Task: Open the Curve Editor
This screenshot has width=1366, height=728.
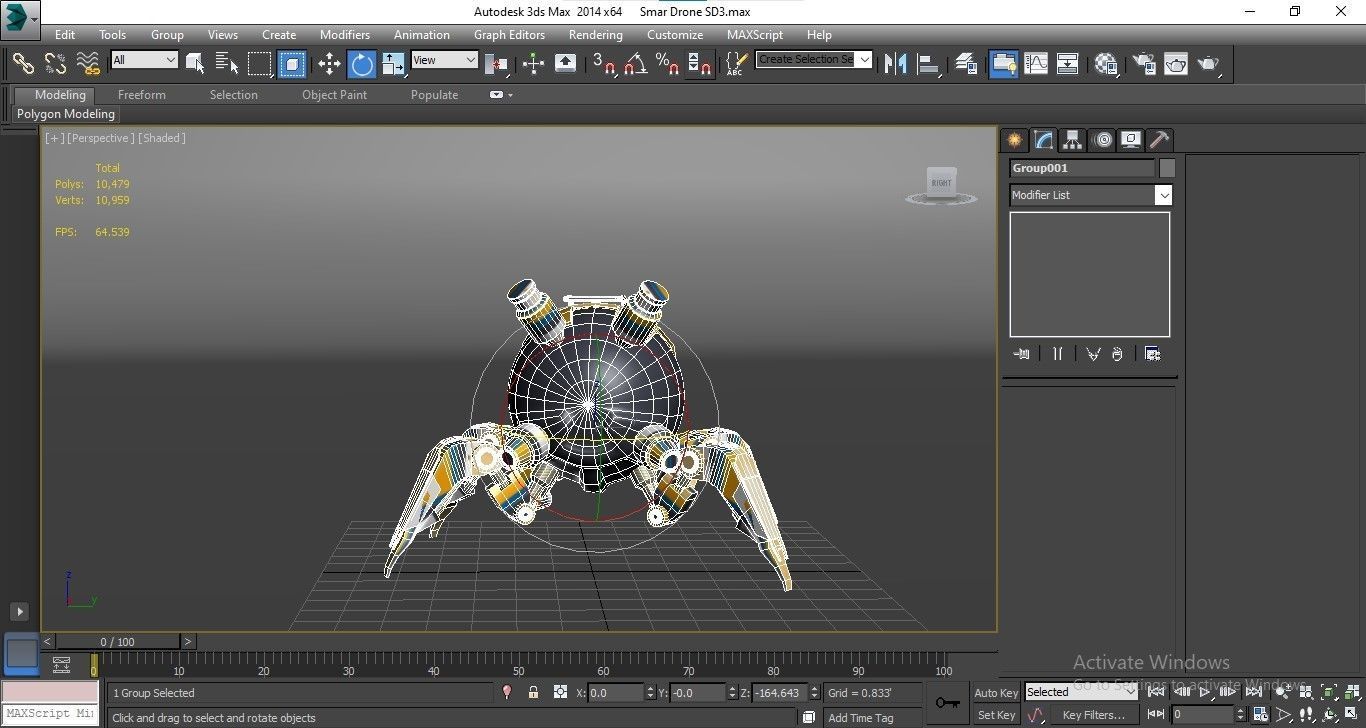Action: pos(1036,64)
